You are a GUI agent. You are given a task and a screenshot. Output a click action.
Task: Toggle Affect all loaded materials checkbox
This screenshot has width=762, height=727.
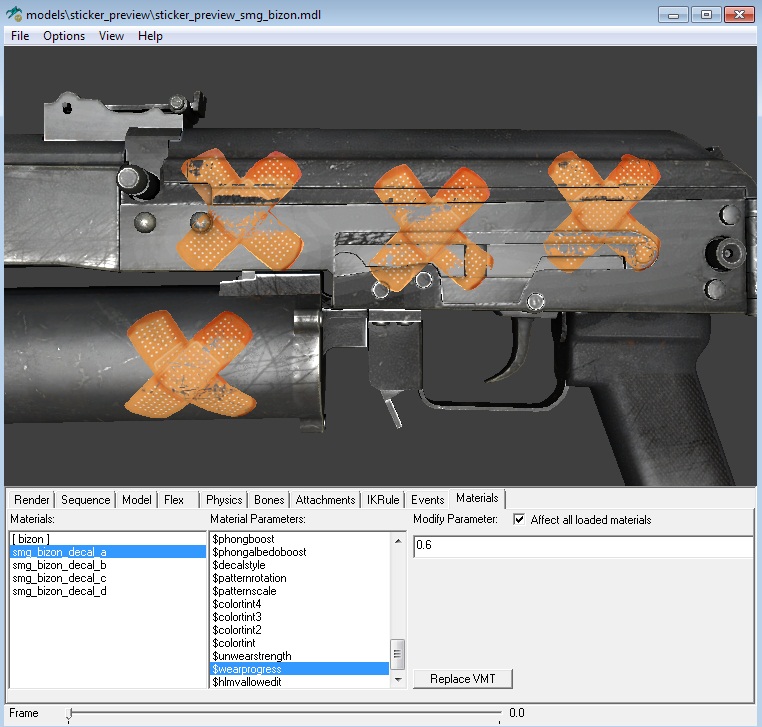(519, 519)
